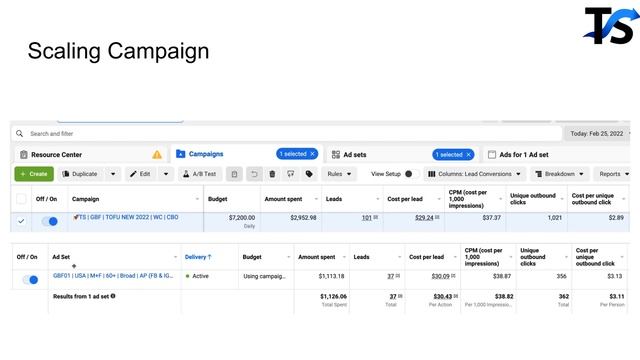Open Ad Set column header dropdown arrow
640x360 pixels.
tap(176, 257)
